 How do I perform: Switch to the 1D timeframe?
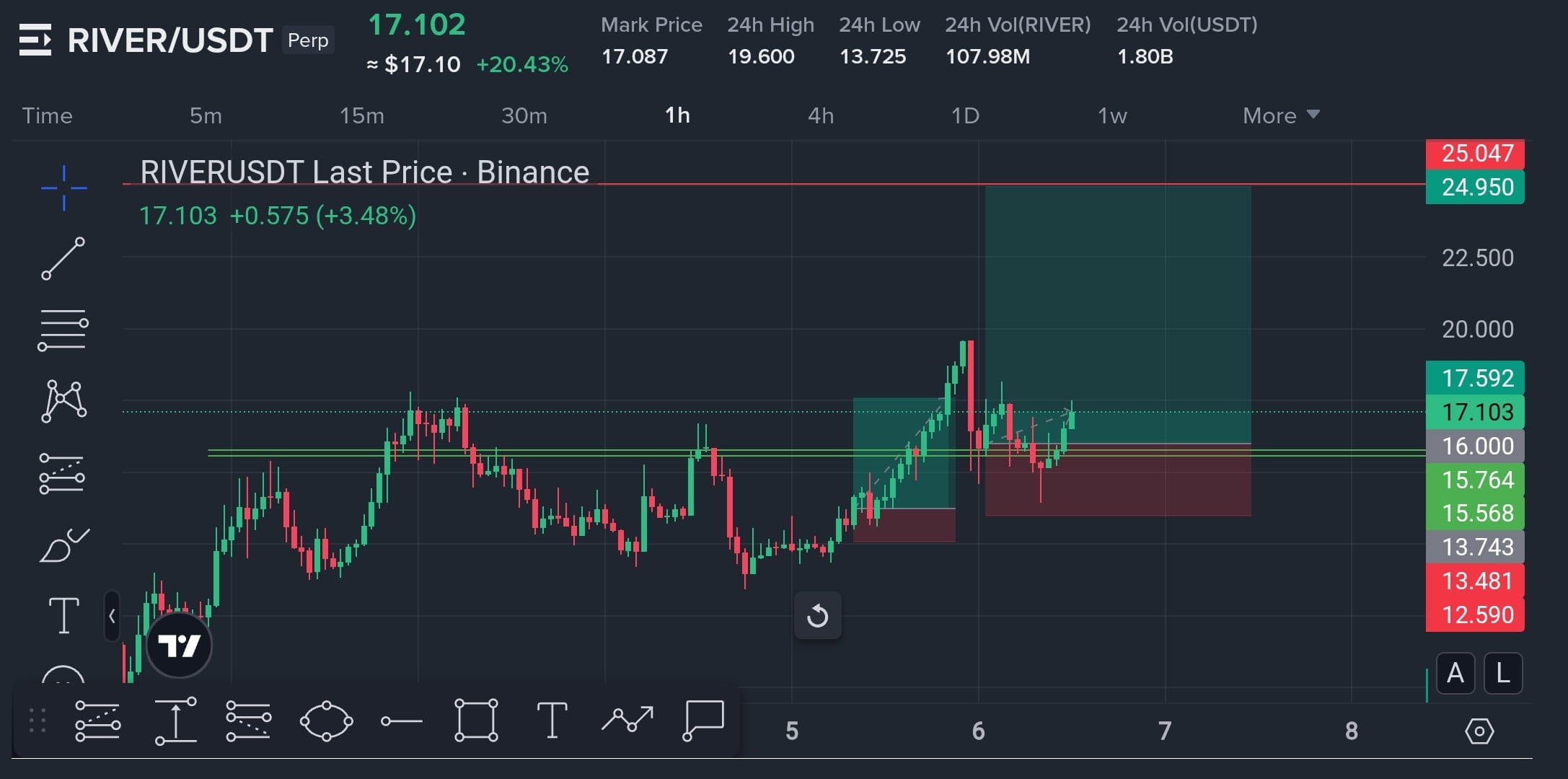965,115
